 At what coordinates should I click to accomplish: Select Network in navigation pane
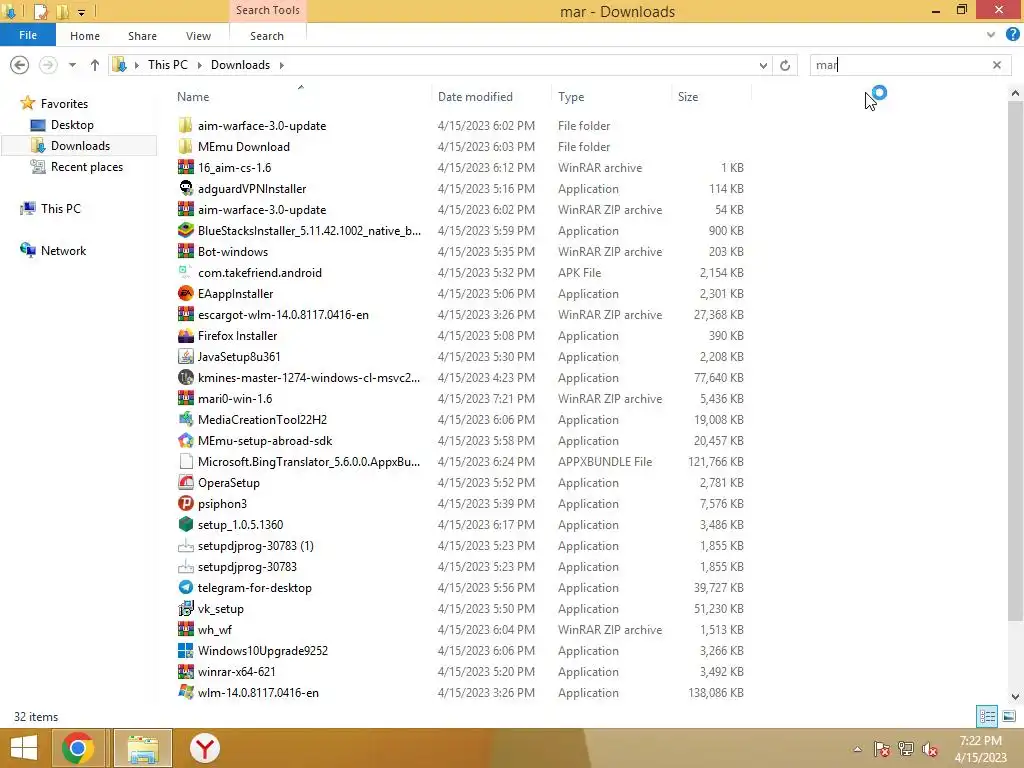(x=63, y=251)
